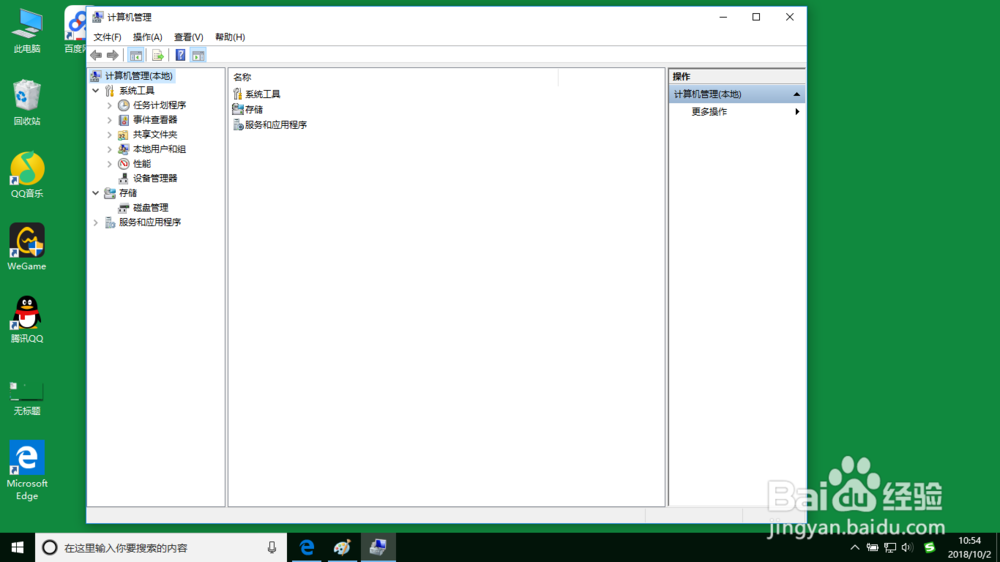Open the 帮助(H) menu
Screen dimensions: 1000x562
[230, 37]
